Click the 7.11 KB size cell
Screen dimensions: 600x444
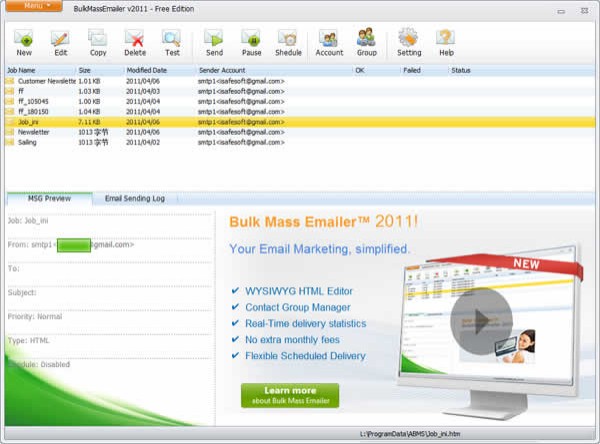(x=89, y=122)
